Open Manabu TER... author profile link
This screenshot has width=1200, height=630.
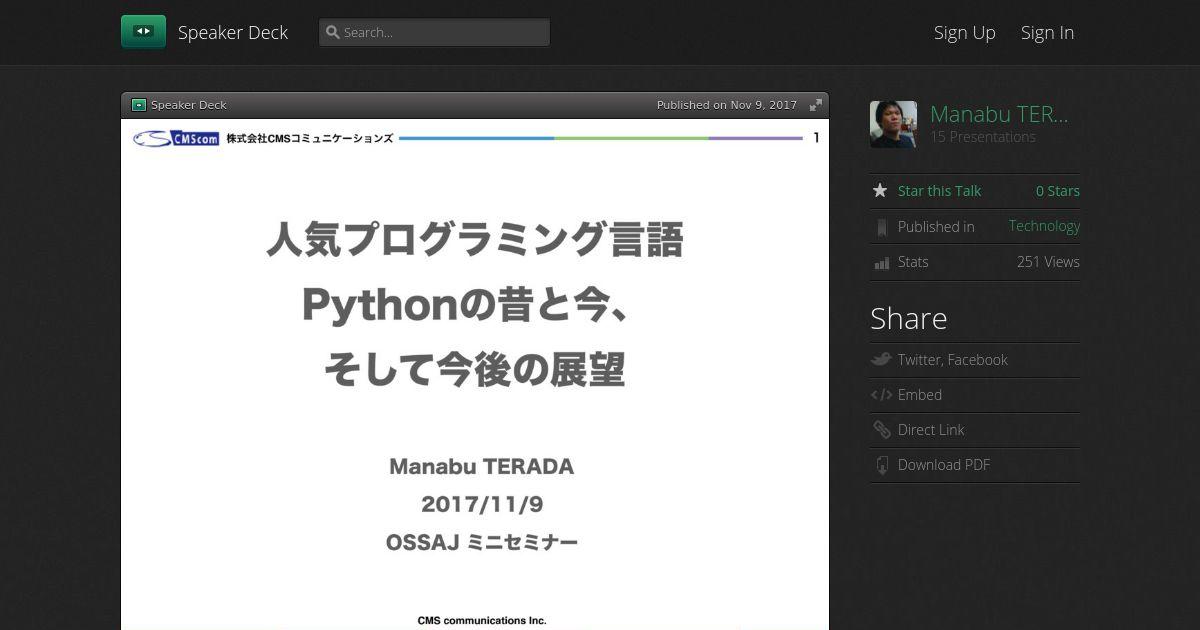click(999, 114)
